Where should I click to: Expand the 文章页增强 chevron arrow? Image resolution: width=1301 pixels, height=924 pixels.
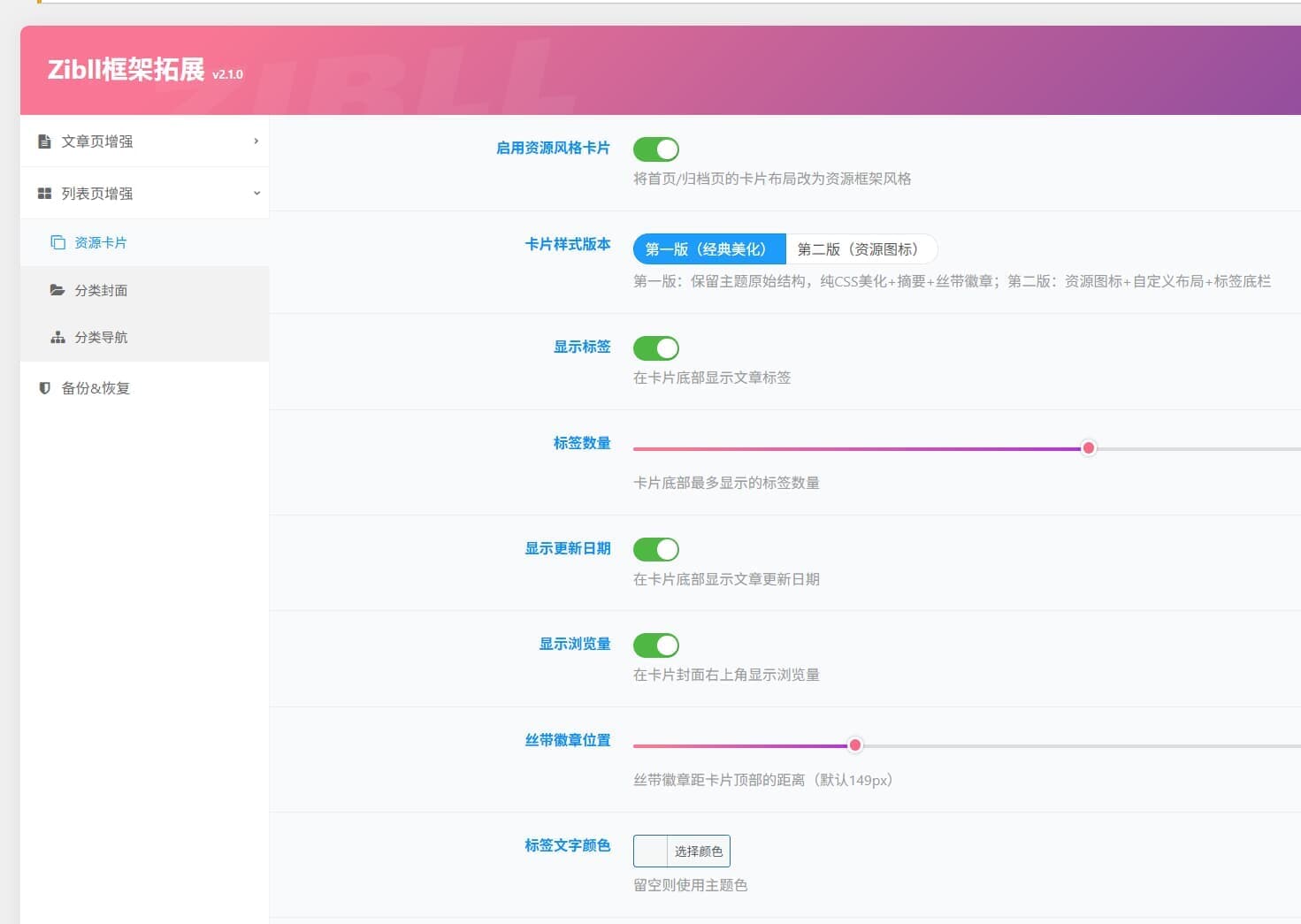point(256,141)
